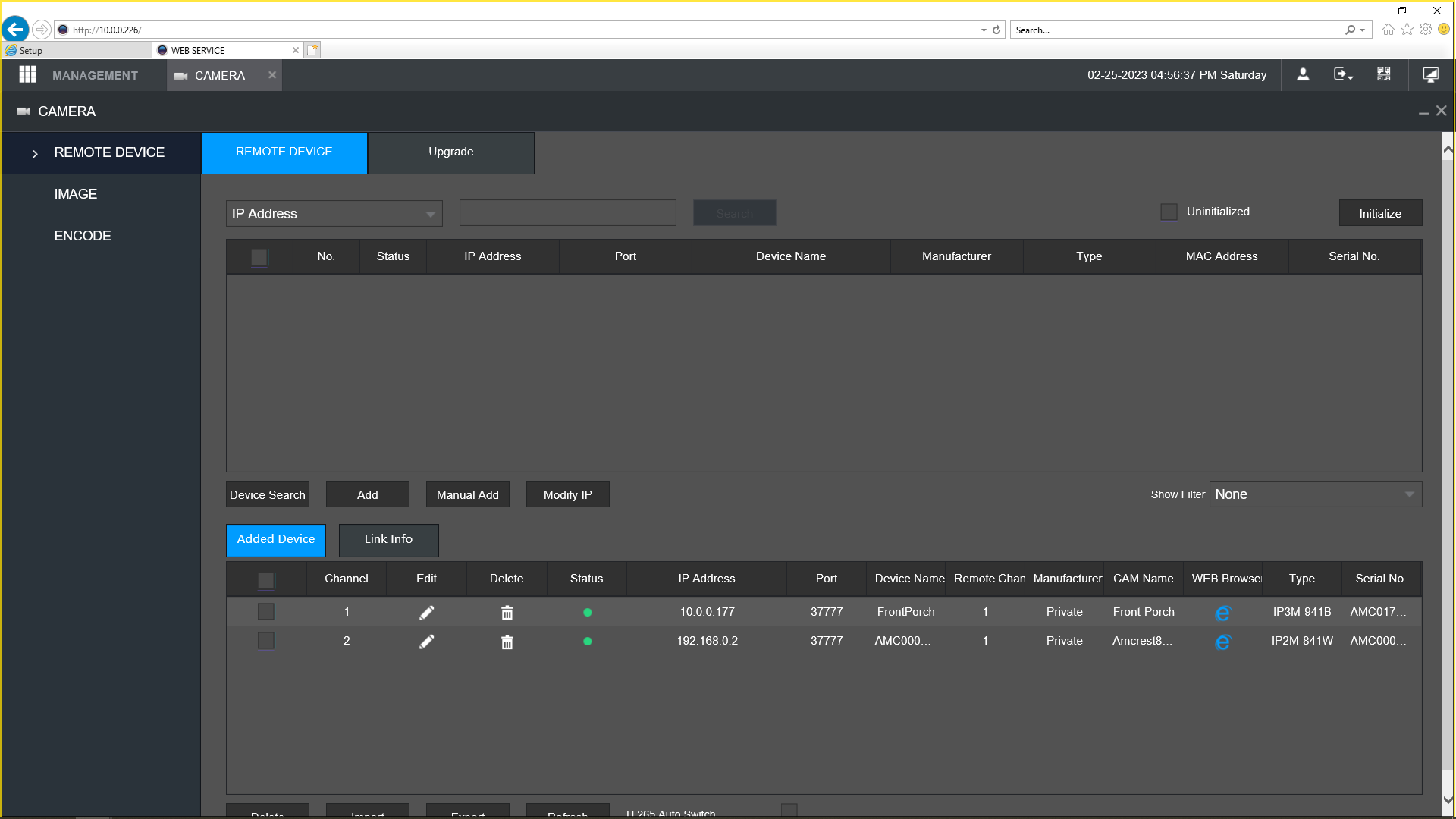This screenshot has width=1456, height=819.
Task: Open browser address bar dropdown arrow
Action: (984, 30)
